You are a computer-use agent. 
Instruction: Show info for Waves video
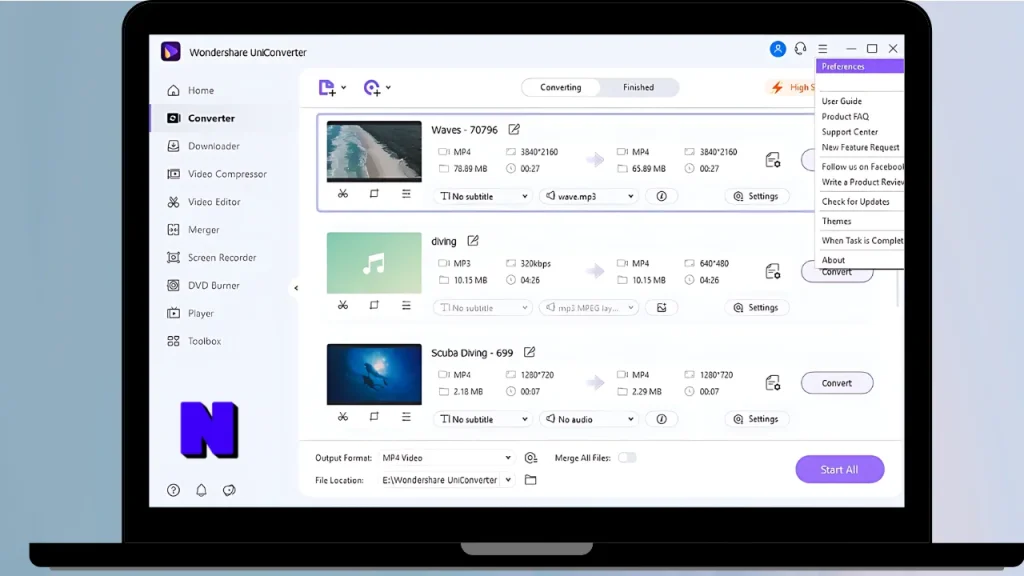tap(662, 196)
